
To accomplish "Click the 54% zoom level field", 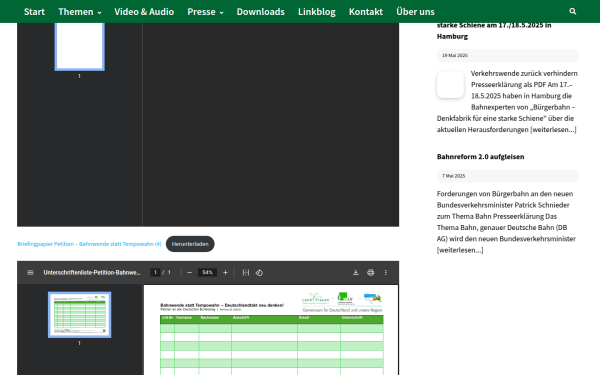I will click(x=207, y=272).
